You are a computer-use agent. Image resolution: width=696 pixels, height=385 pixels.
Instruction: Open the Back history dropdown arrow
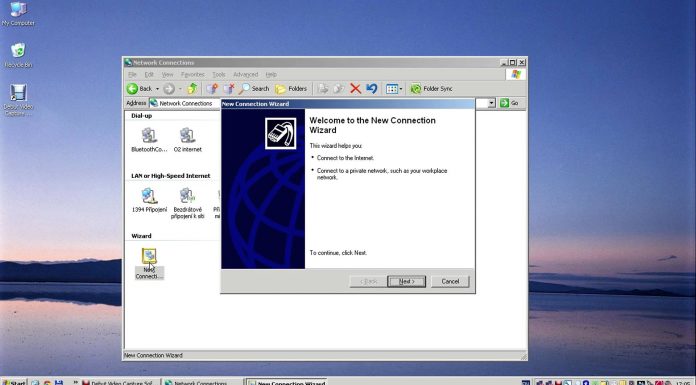pos(157,89)
